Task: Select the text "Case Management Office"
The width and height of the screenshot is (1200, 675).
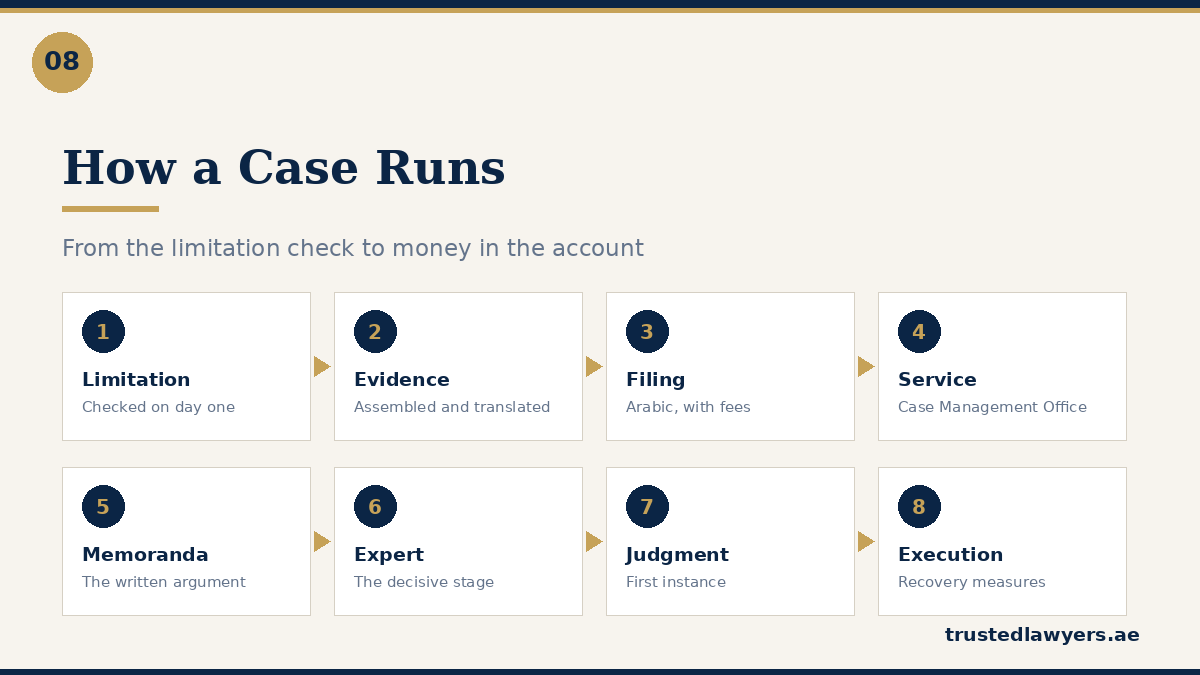Action: (992, 407)
